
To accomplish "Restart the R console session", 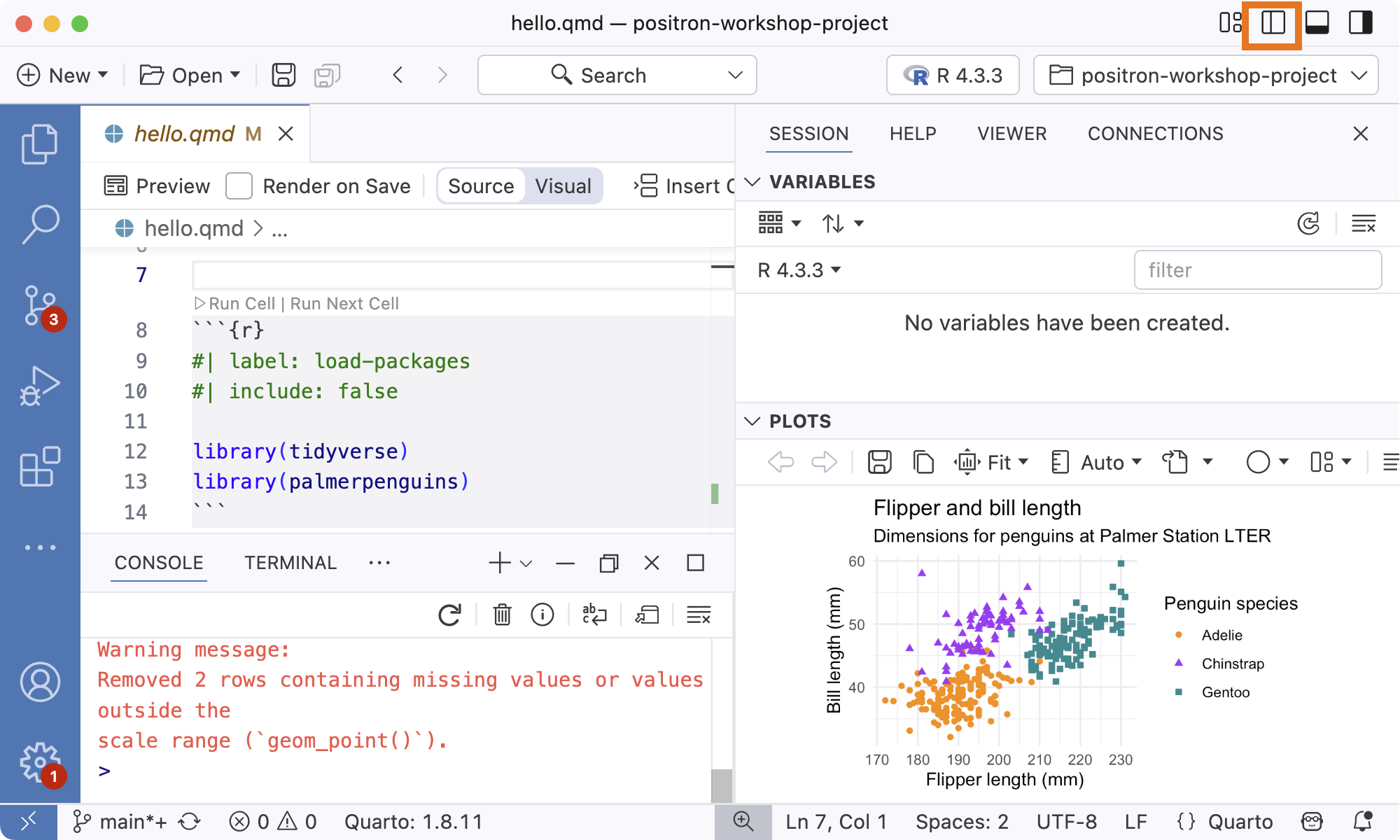I will pos(449,615).
